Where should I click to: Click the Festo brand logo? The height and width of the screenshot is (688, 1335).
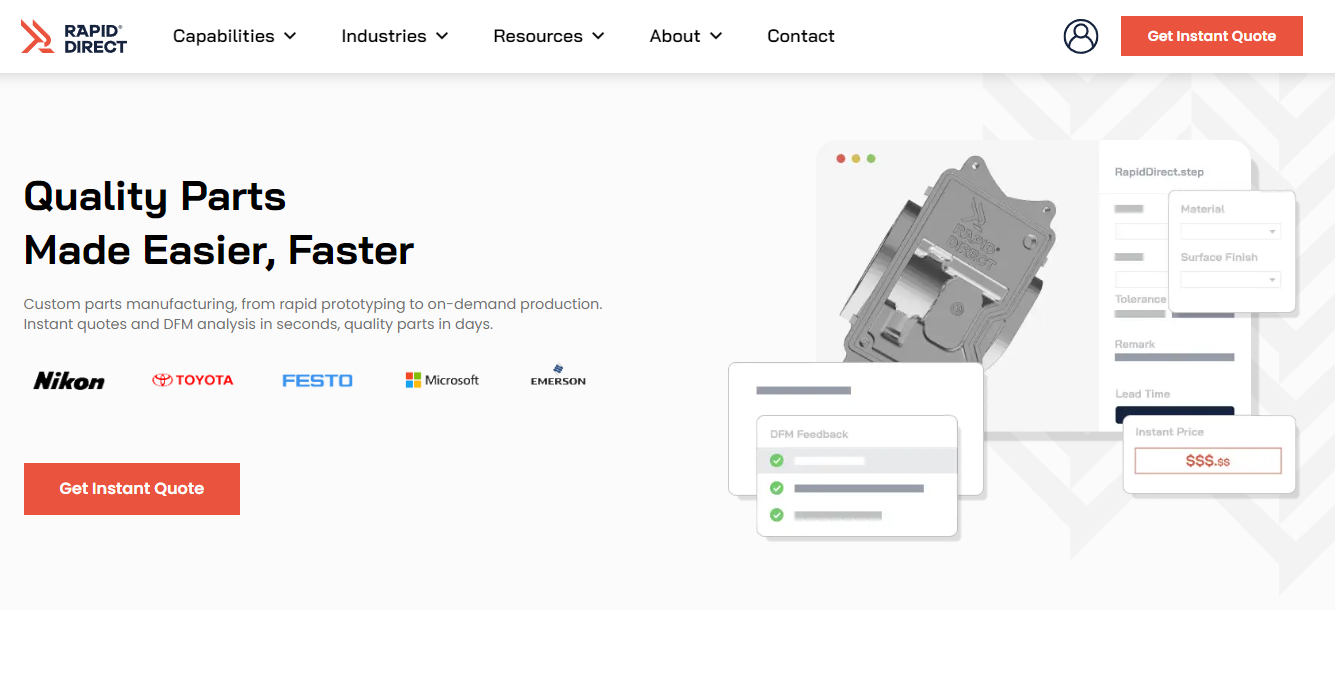click(x=317, y=380)
